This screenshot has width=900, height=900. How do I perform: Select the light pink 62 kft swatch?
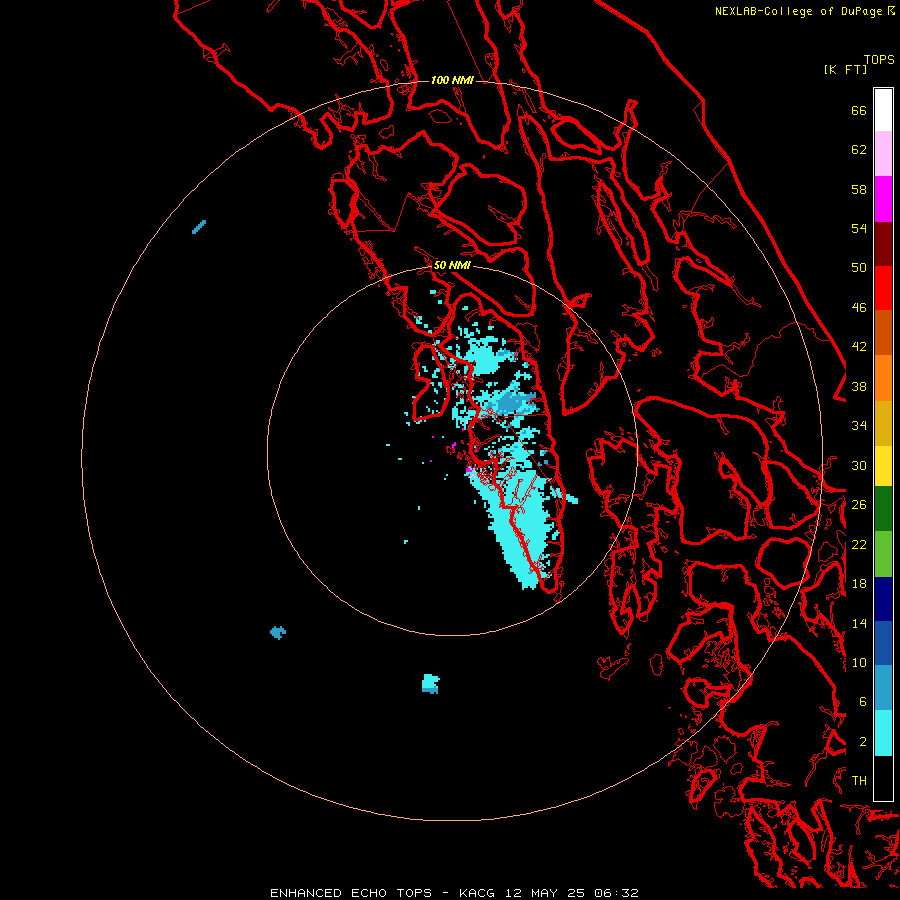[x=883, y=154]
